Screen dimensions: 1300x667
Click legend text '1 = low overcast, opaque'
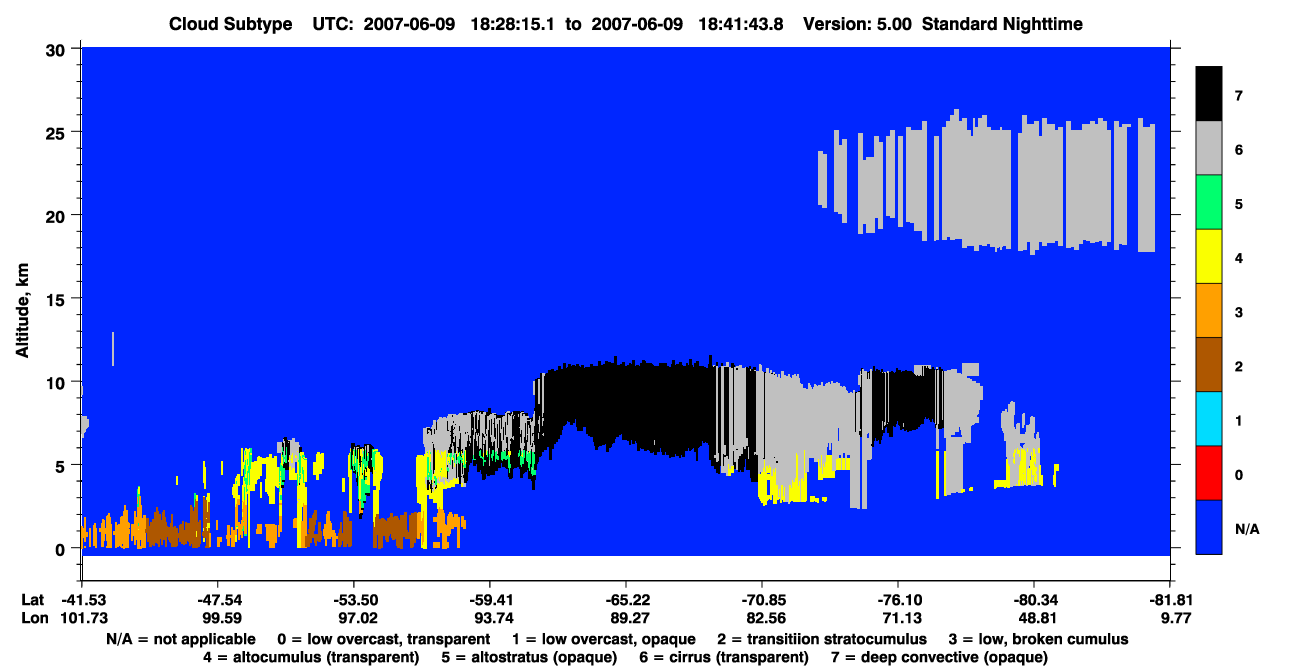605,639
